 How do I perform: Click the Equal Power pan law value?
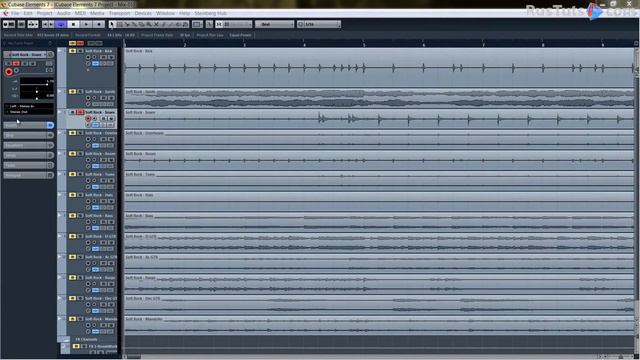point(240,35)
